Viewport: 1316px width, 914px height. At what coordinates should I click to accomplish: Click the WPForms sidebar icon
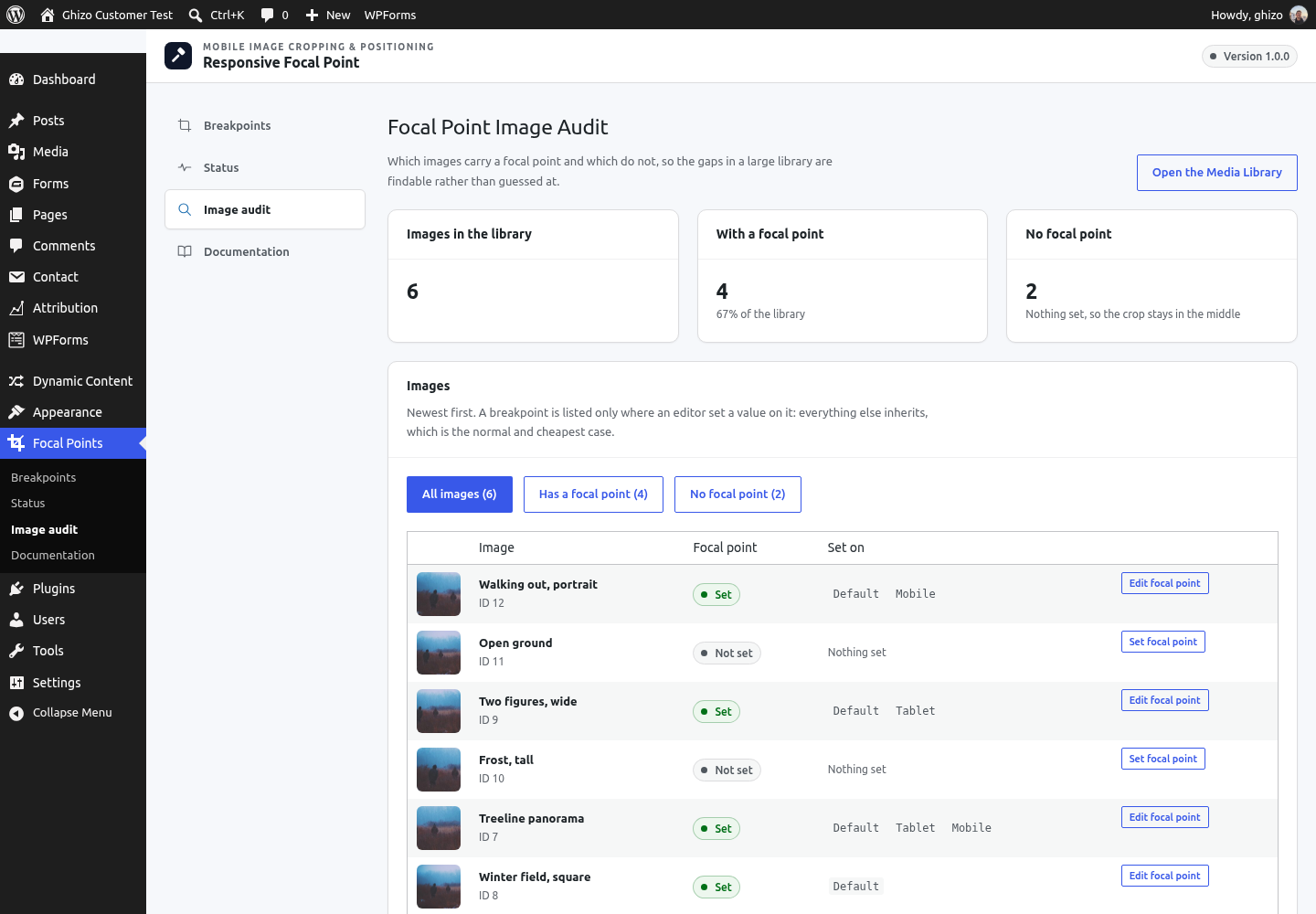pyautogui.click(x=16, y=340)
